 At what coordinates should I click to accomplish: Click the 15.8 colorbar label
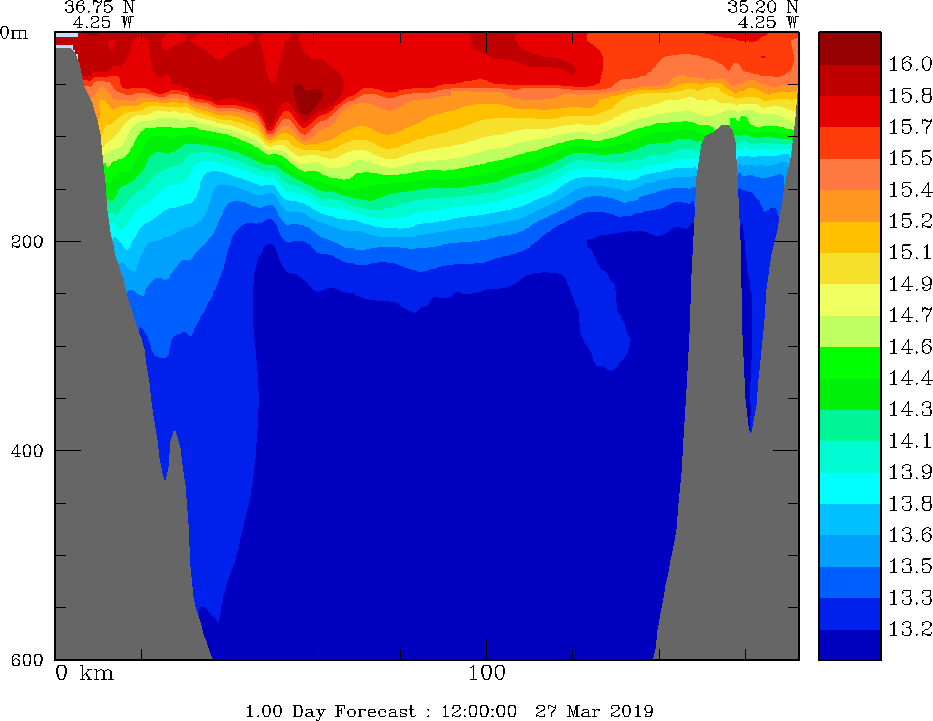click(910, 95)
